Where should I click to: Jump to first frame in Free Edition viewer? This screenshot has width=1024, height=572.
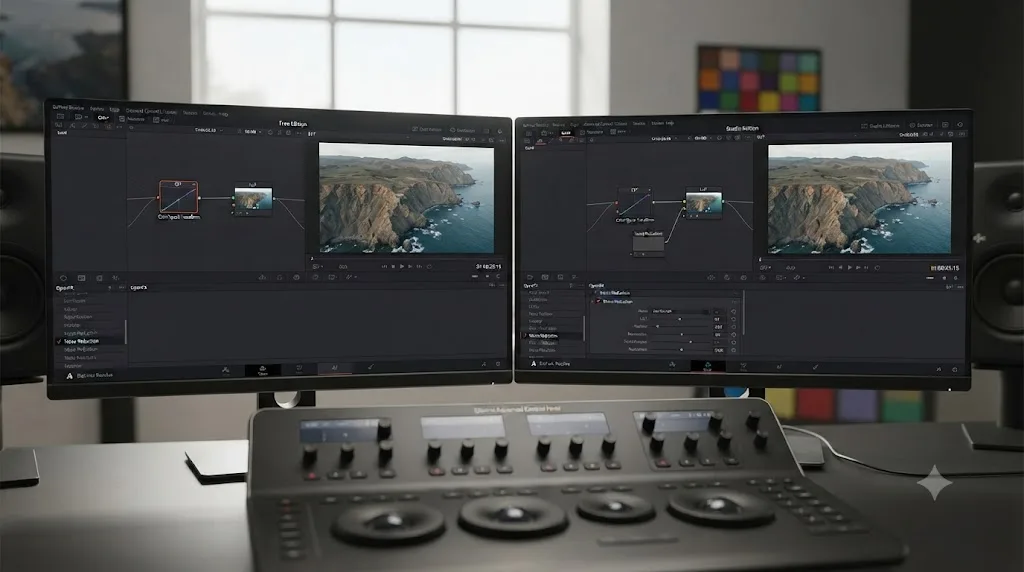point(384,266)
